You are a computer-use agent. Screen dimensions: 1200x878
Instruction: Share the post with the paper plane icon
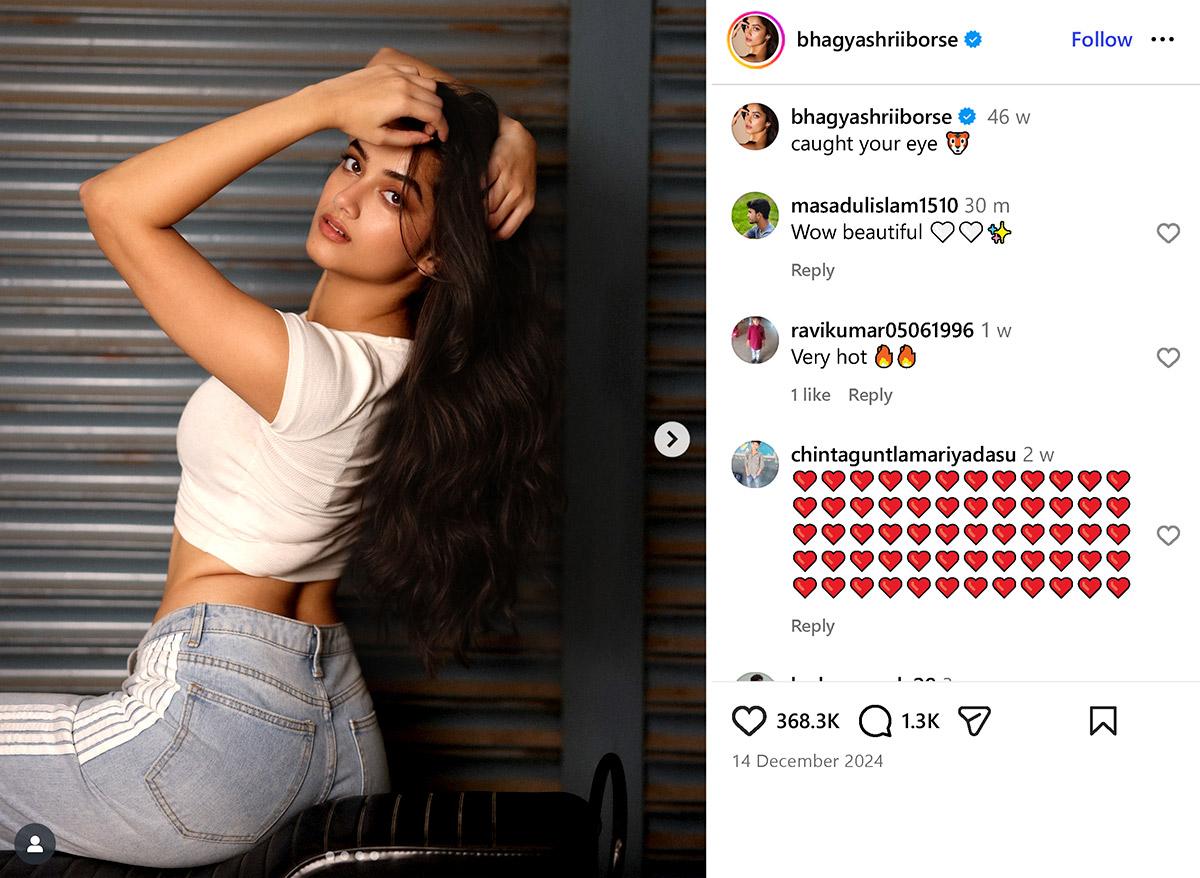tap(974, 721)
